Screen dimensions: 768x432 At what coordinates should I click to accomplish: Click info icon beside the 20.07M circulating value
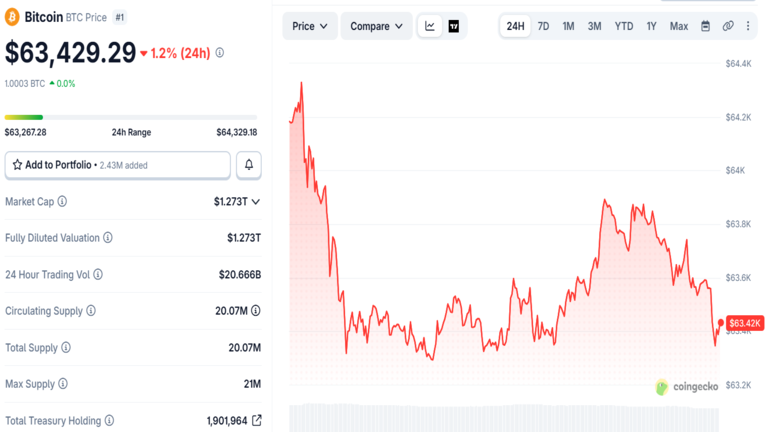256,311
